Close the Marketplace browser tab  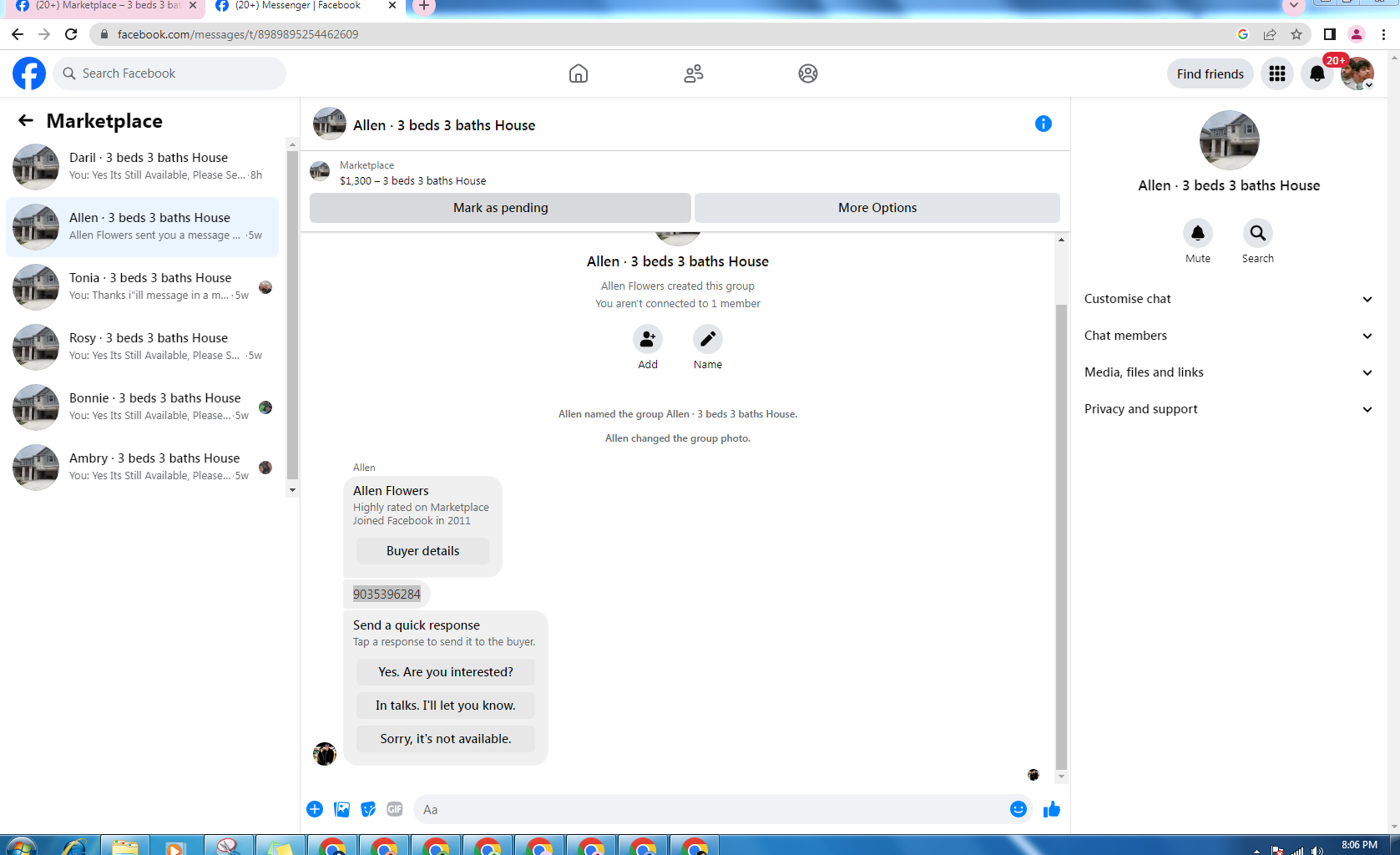click(193, 5)
